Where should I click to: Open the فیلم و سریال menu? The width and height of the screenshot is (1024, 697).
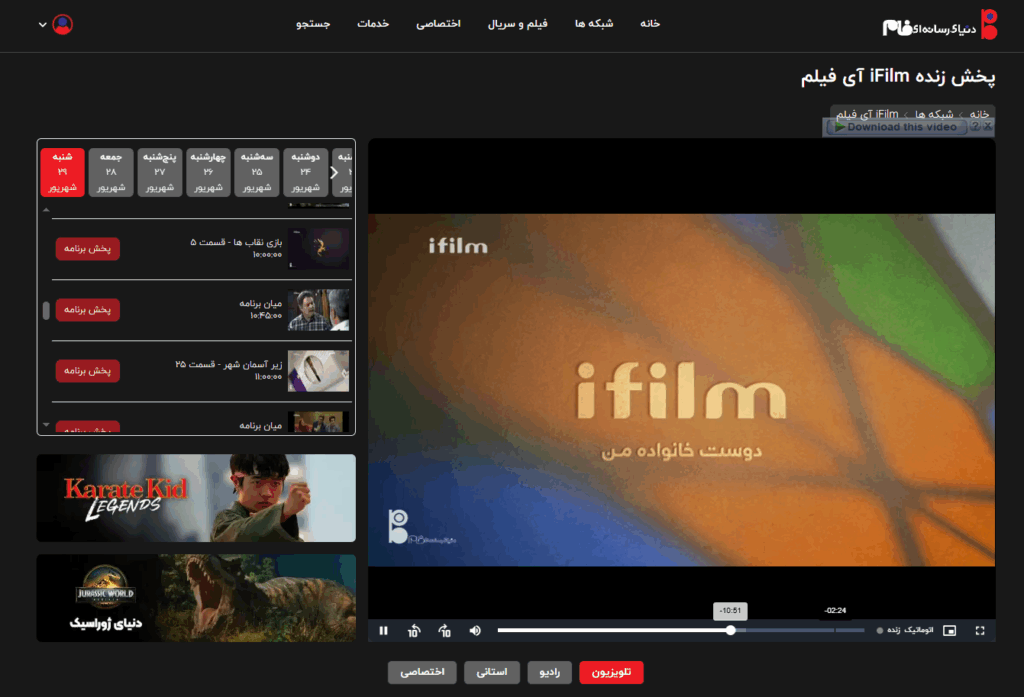(517, 24)
